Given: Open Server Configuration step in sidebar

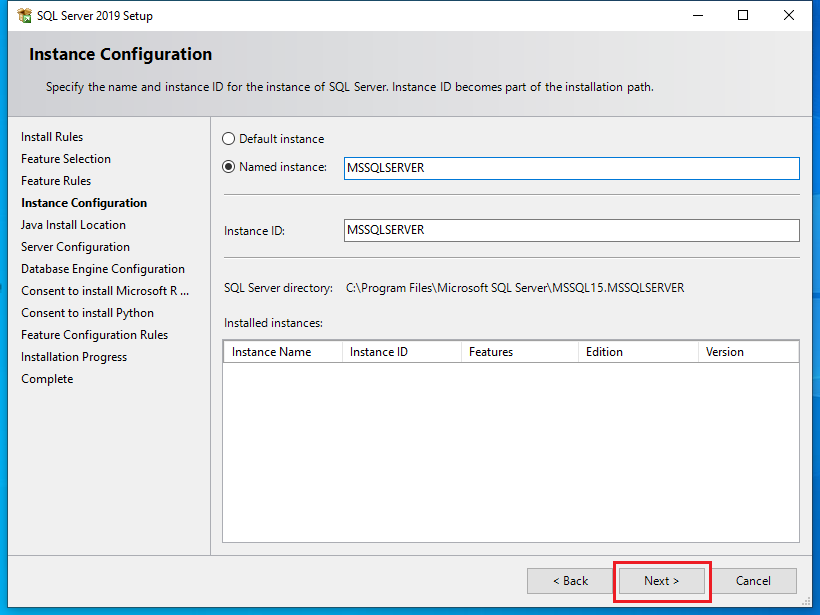Looking at the screenshot, I should [x=75, y=247].
